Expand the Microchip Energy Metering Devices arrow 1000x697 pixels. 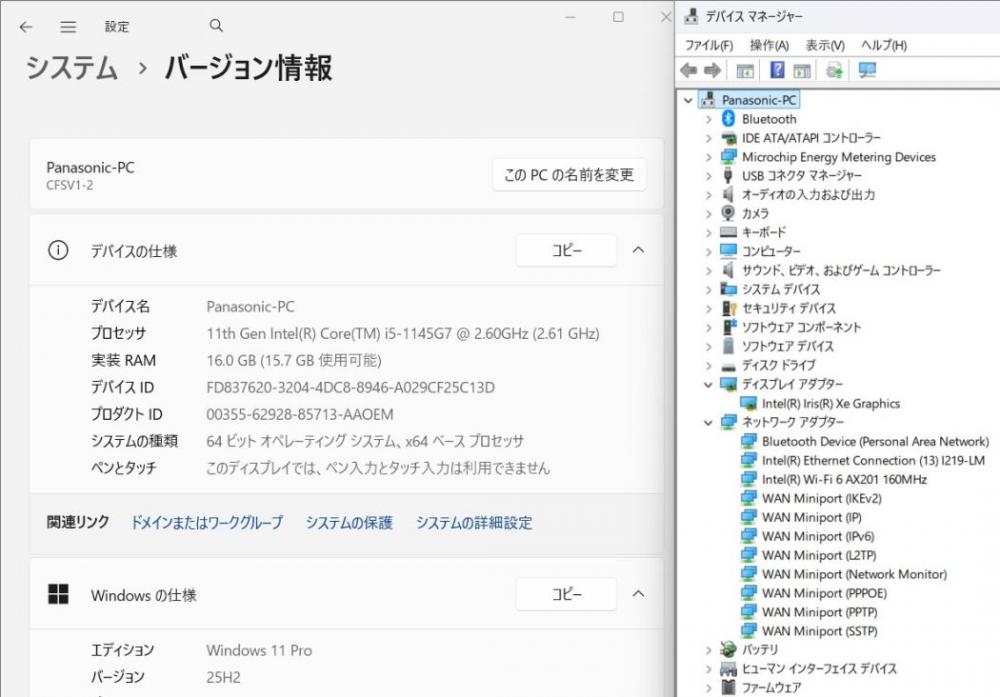(x=709, y=157)
